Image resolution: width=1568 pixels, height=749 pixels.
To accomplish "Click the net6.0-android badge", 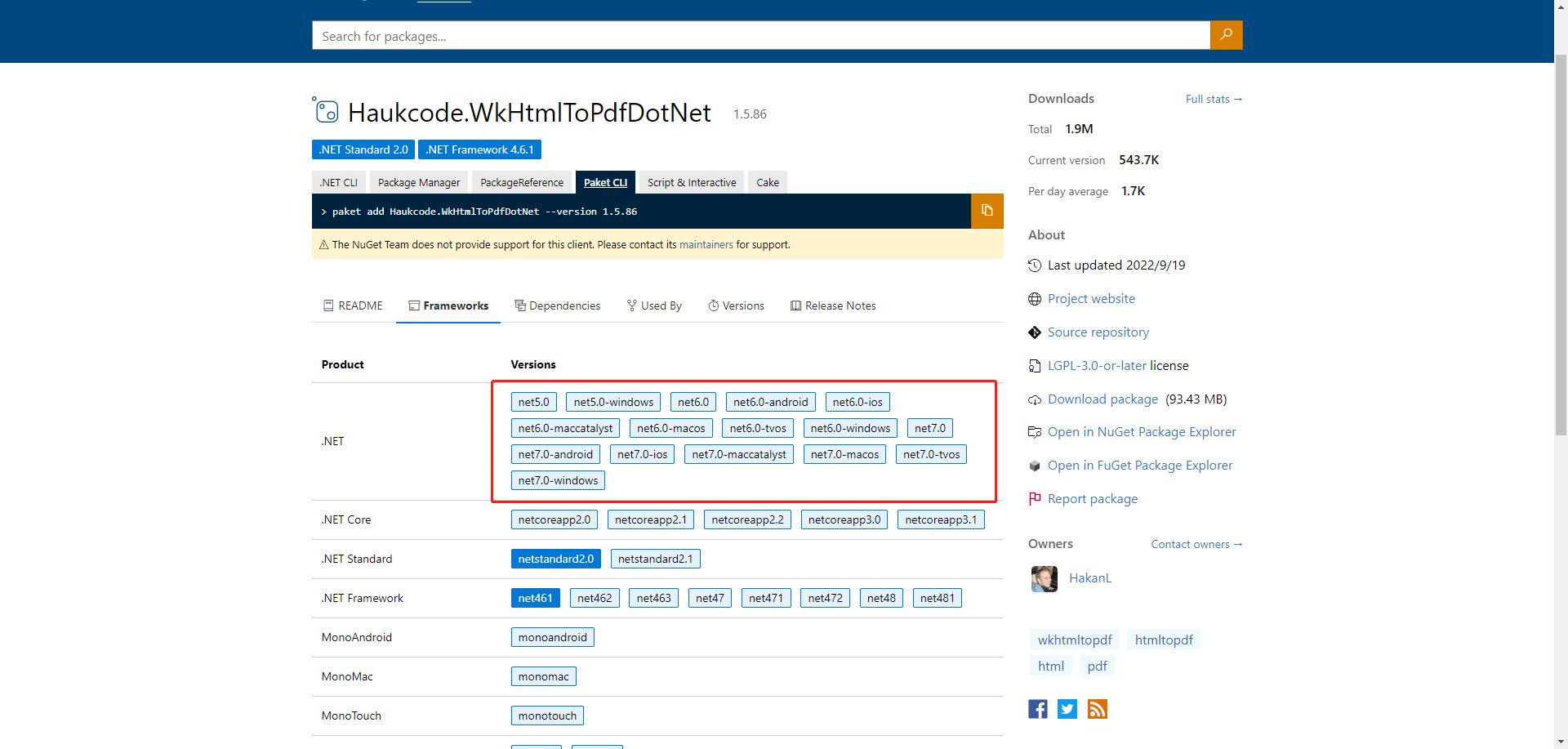I will coord(771,402).
